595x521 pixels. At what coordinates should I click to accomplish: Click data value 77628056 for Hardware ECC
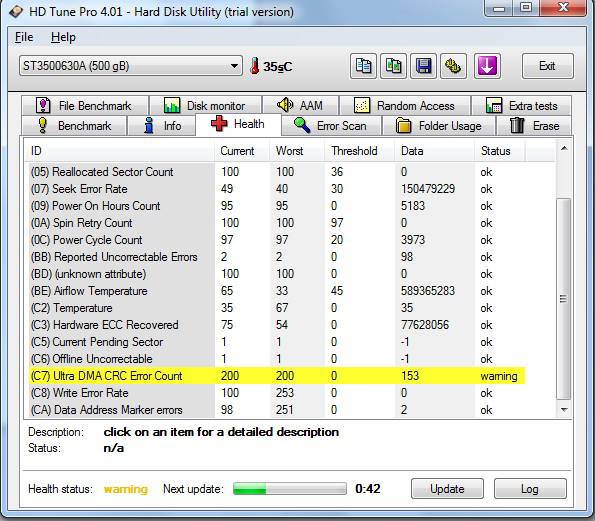point(425,325)
